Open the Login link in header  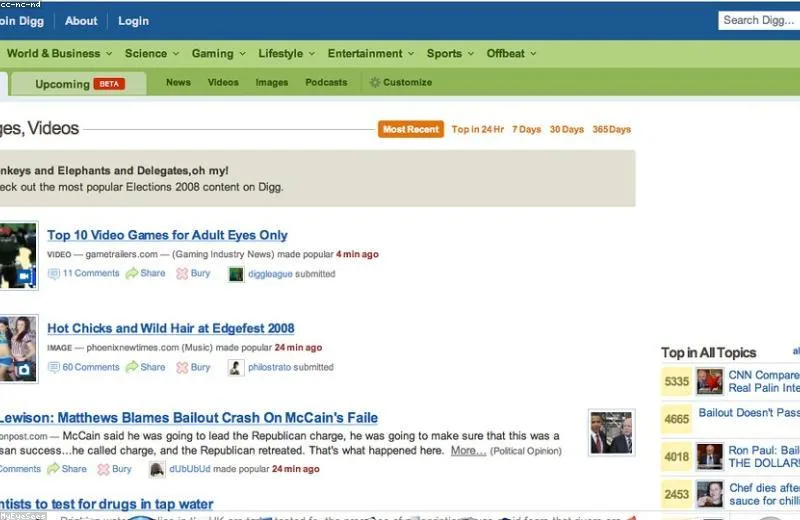pos(134,21)
